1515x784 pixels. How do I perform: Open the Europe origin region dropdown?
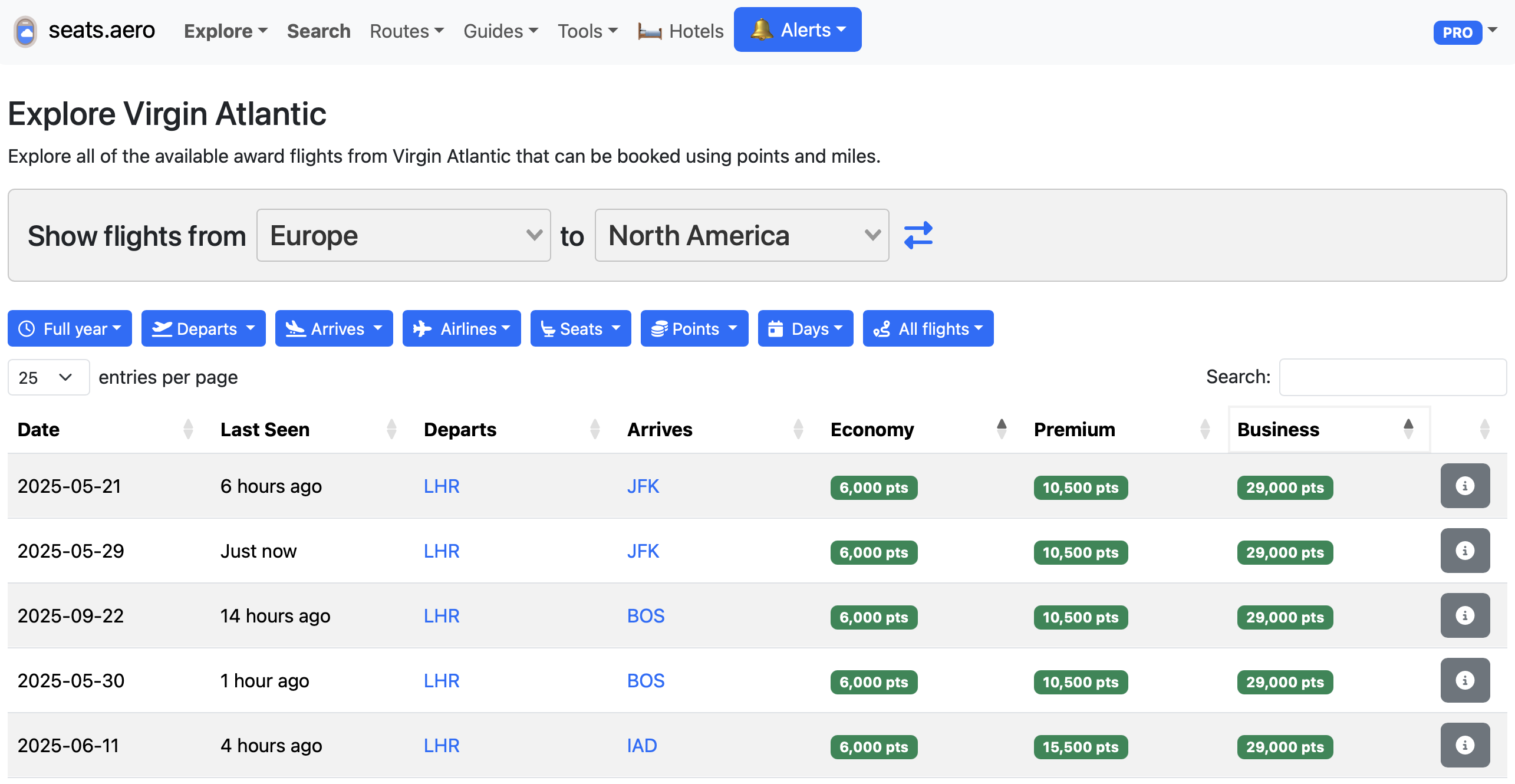click(x=404, y=235)
